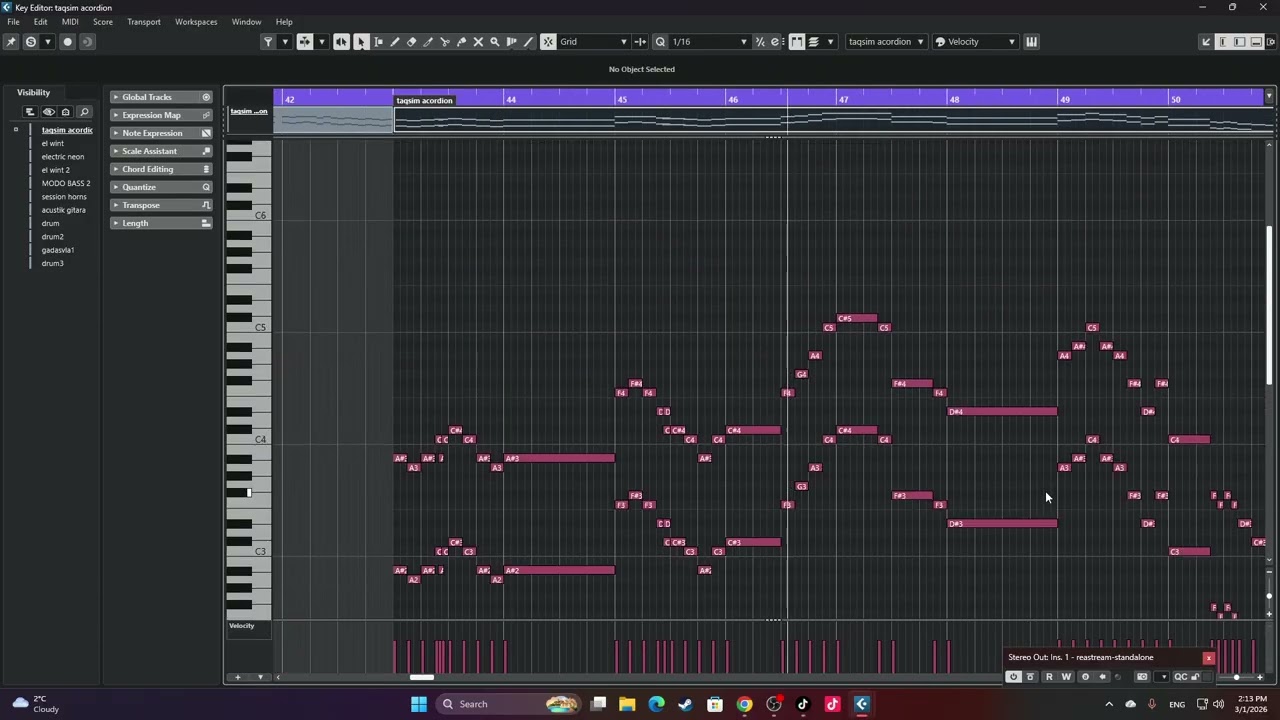Select the Draw pencil tool
1280x720 pixels.
tap(395, 42)
